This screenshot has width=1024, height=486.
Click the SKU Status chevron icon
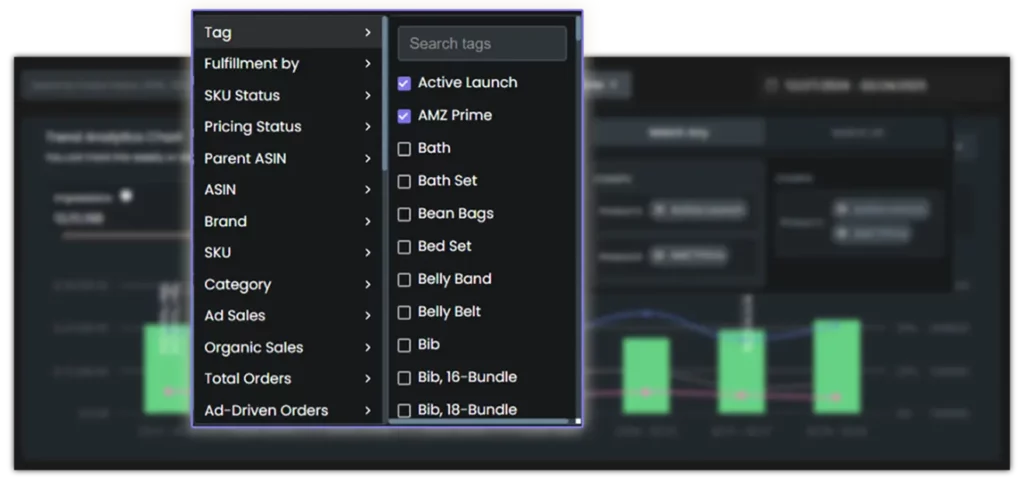pyautogui.click(x=368, y=96)
